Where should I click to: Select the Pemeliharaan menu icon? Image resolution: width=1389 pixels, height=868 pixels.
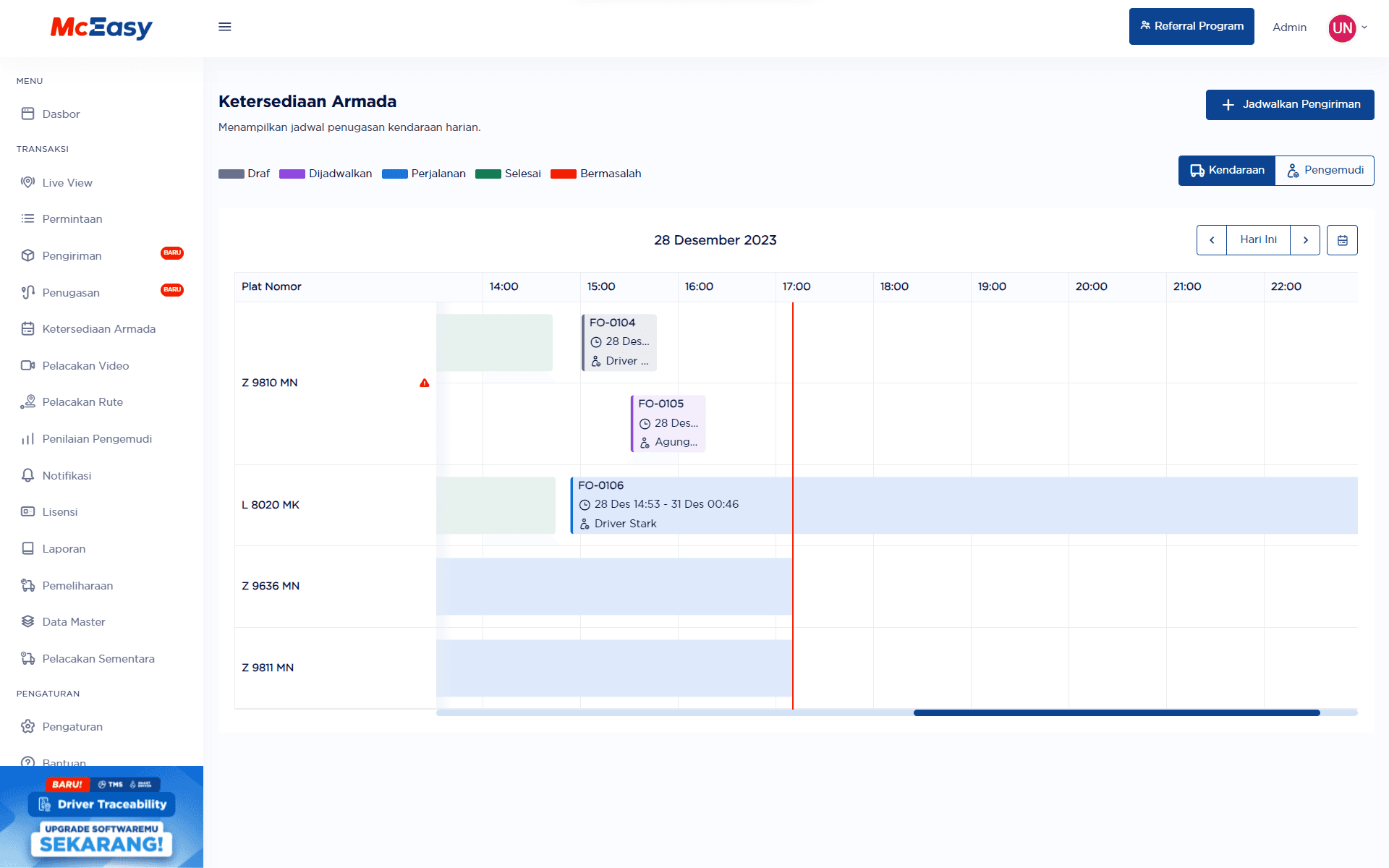coord(27,585)
